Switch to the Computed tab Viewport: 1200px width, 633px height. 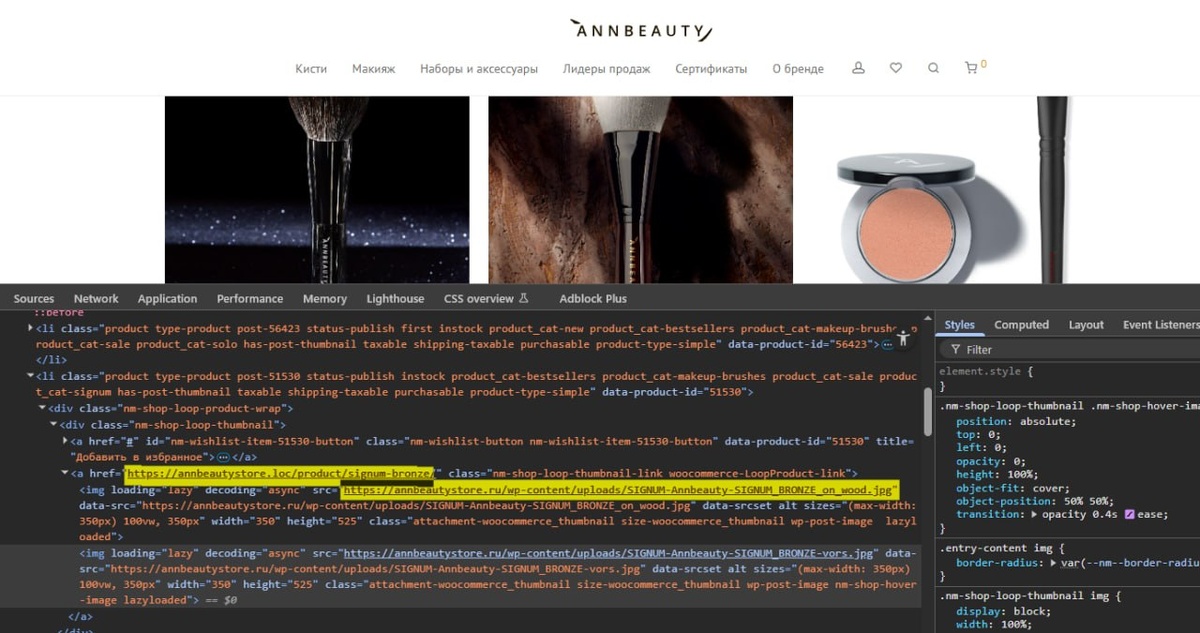1022,325
